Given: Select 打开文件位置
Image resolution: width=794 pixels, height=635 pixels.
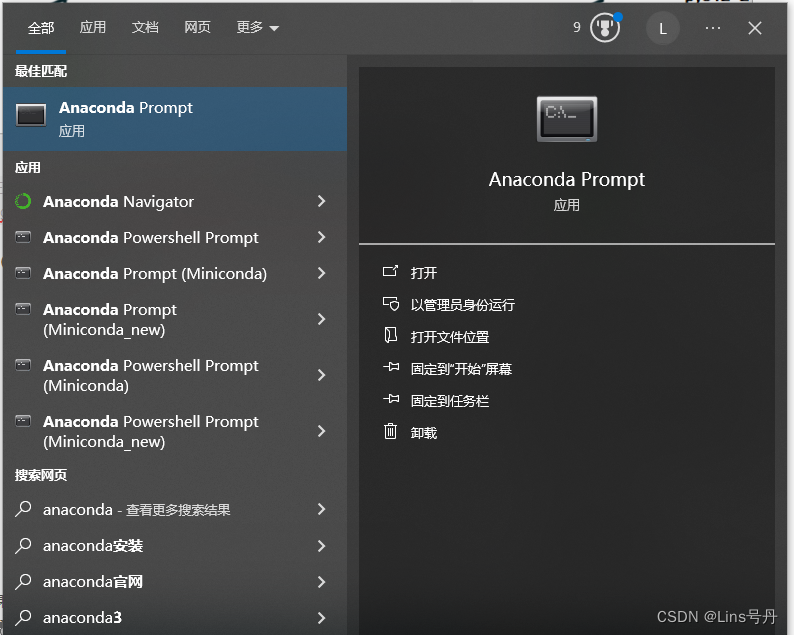Looking at the screenshot, I should tap(450, 336).
